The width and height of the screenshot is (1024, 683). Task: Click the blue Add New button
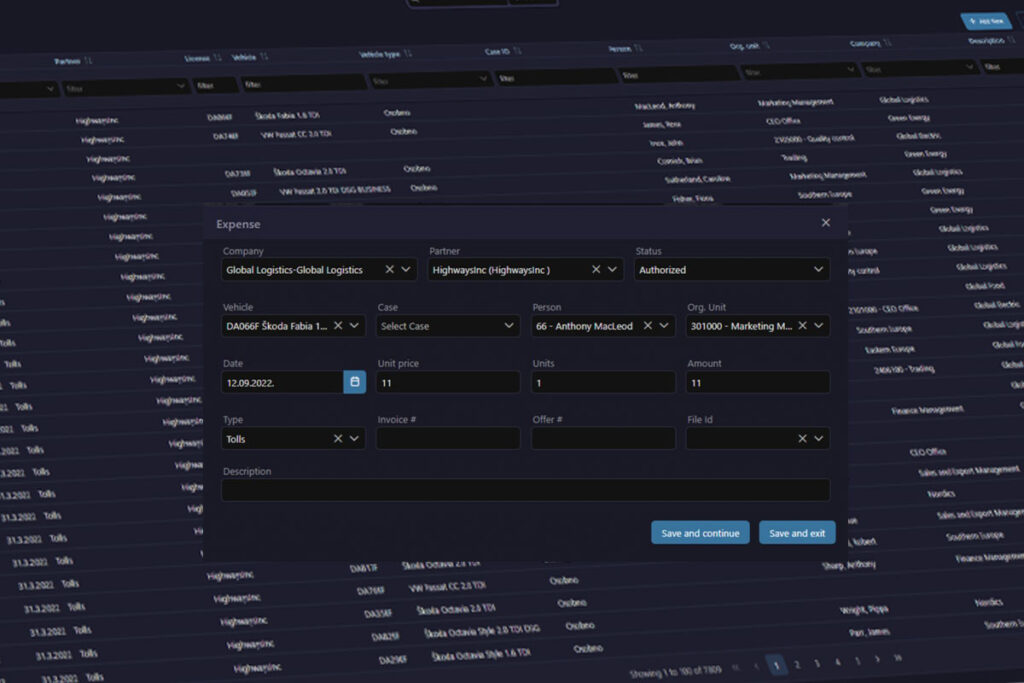point(988,20)
